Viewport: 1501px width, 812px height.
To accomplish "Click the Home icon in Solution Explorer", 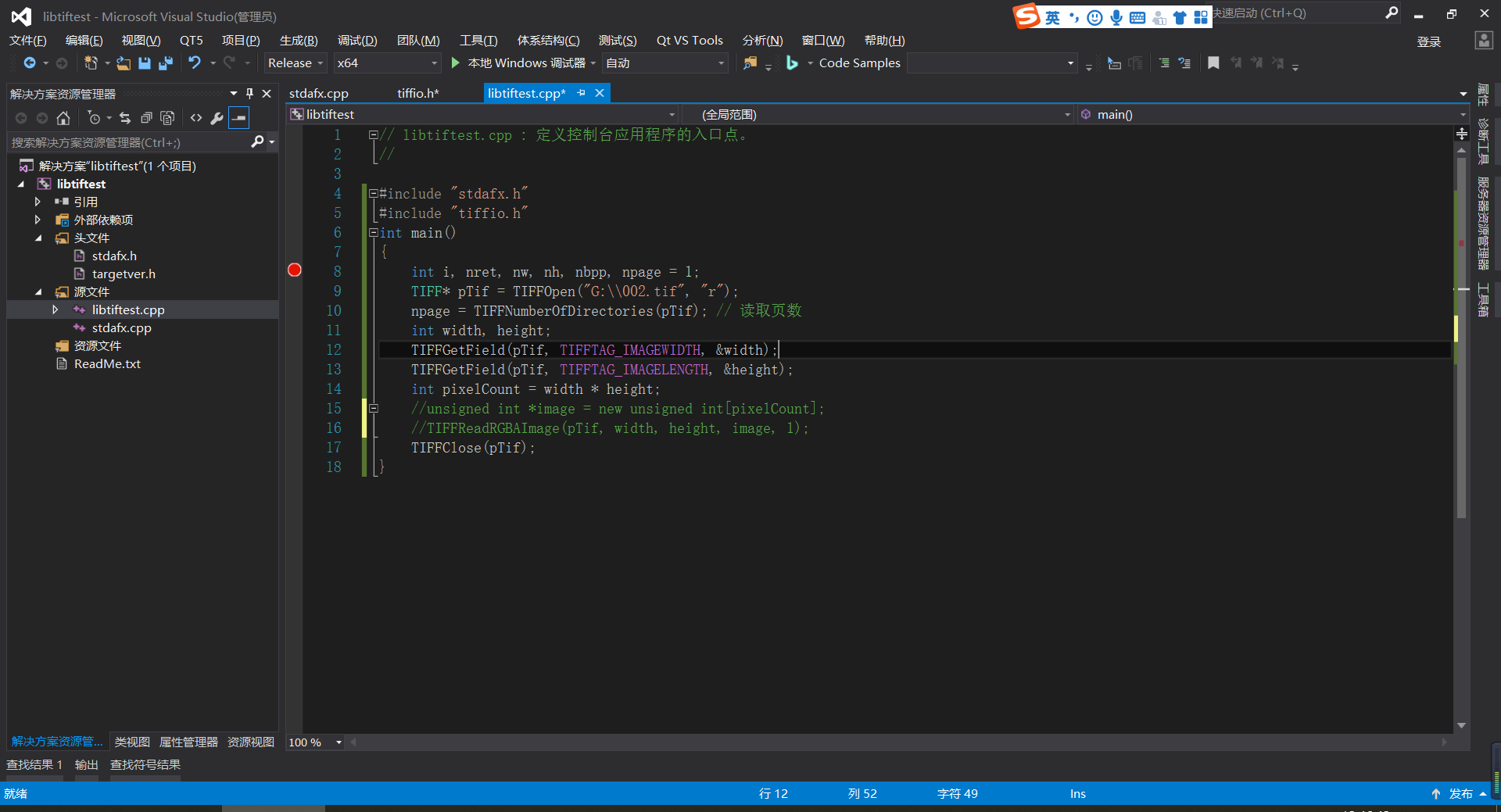I will tap(63, 117).
